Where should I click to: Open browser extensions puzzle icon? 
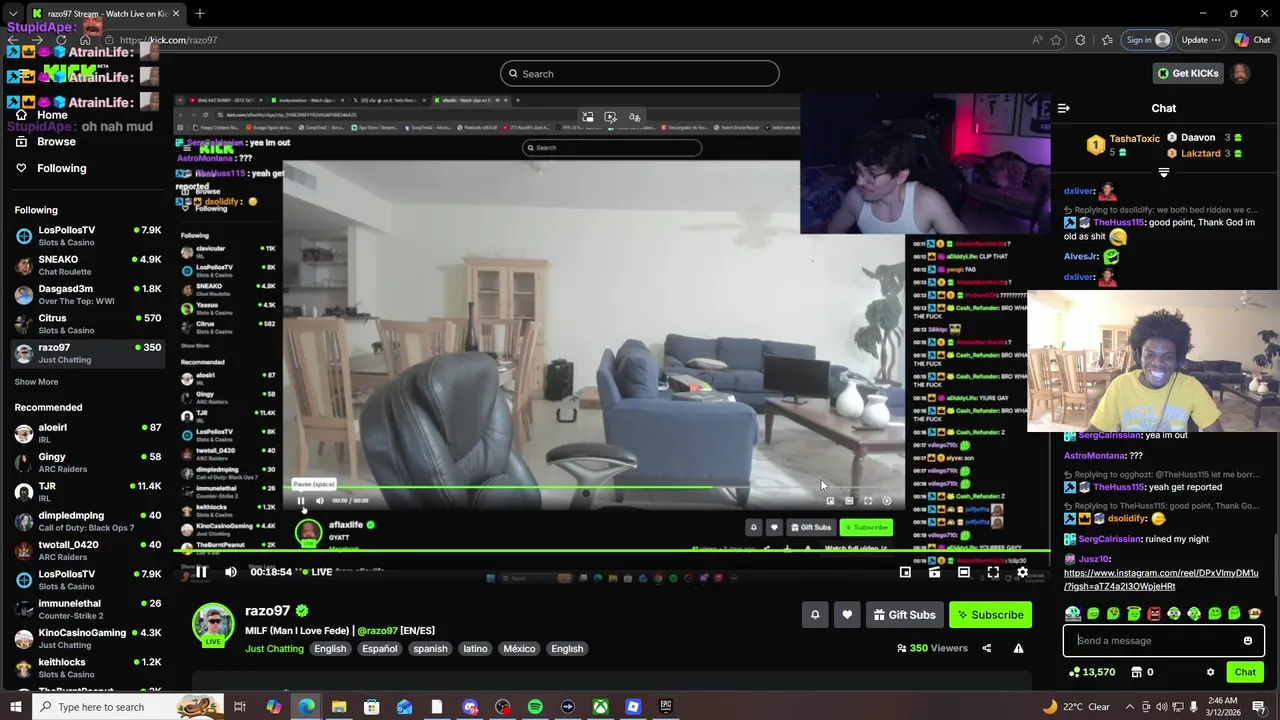point(1080,40)
